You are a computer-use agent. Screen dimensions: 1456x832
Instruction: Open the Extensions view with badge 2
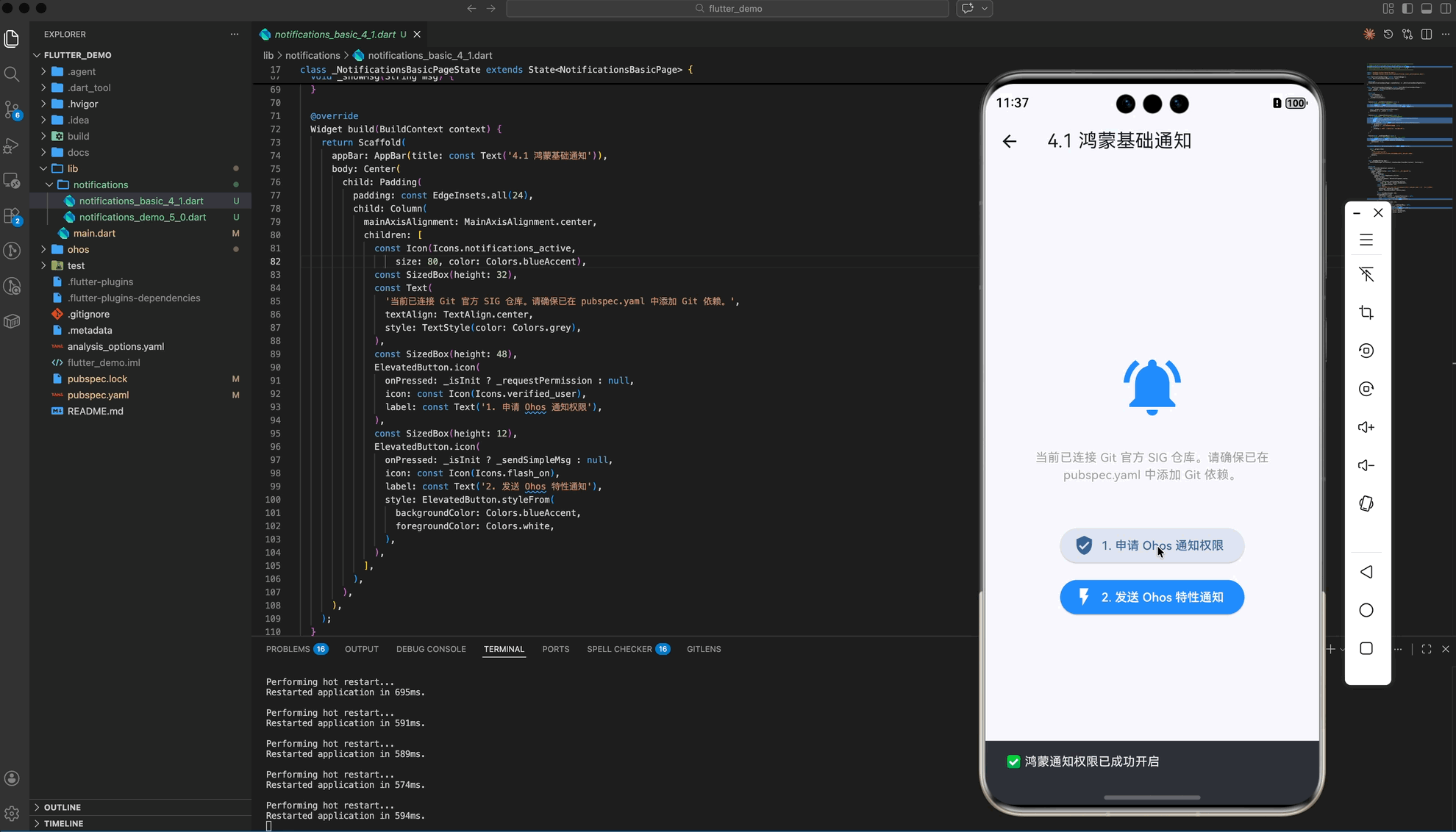point(12,216)
